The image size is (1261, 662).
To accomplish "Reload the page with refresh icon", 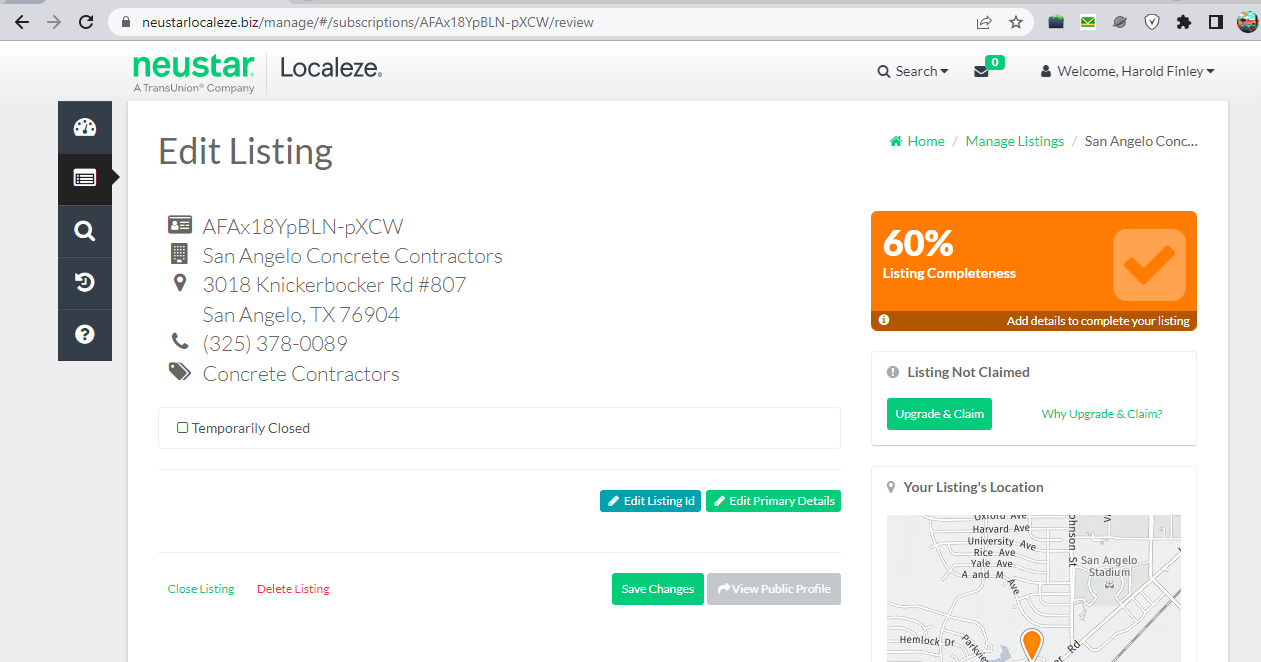I will [x=86, y=22].
